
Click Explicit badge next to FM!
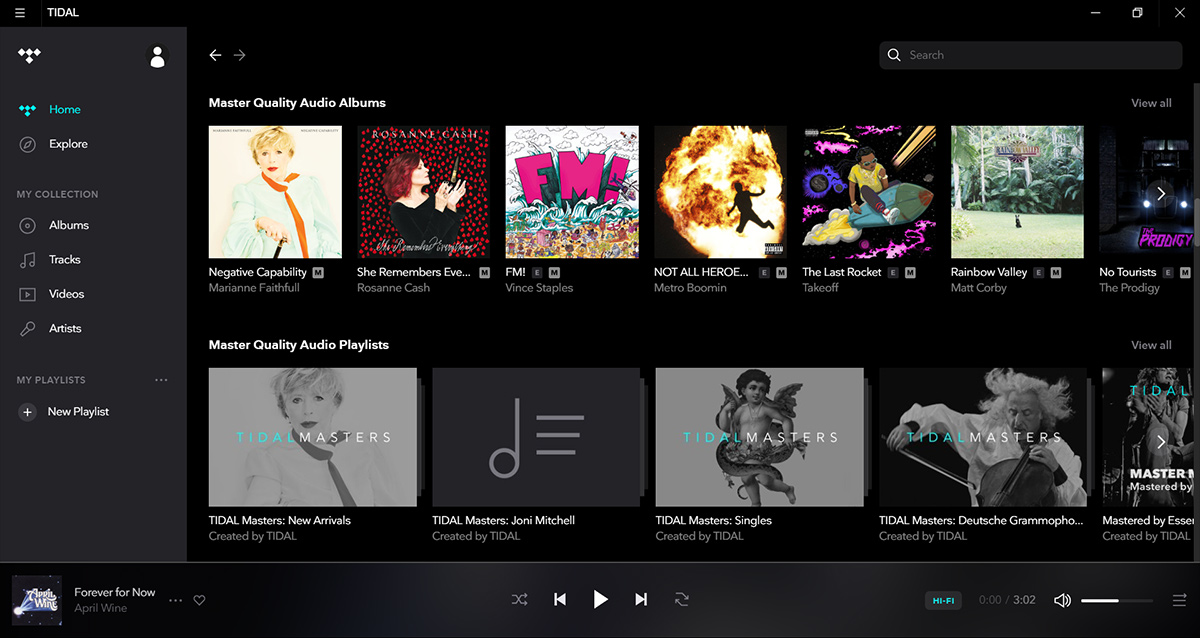pos(537,272)
